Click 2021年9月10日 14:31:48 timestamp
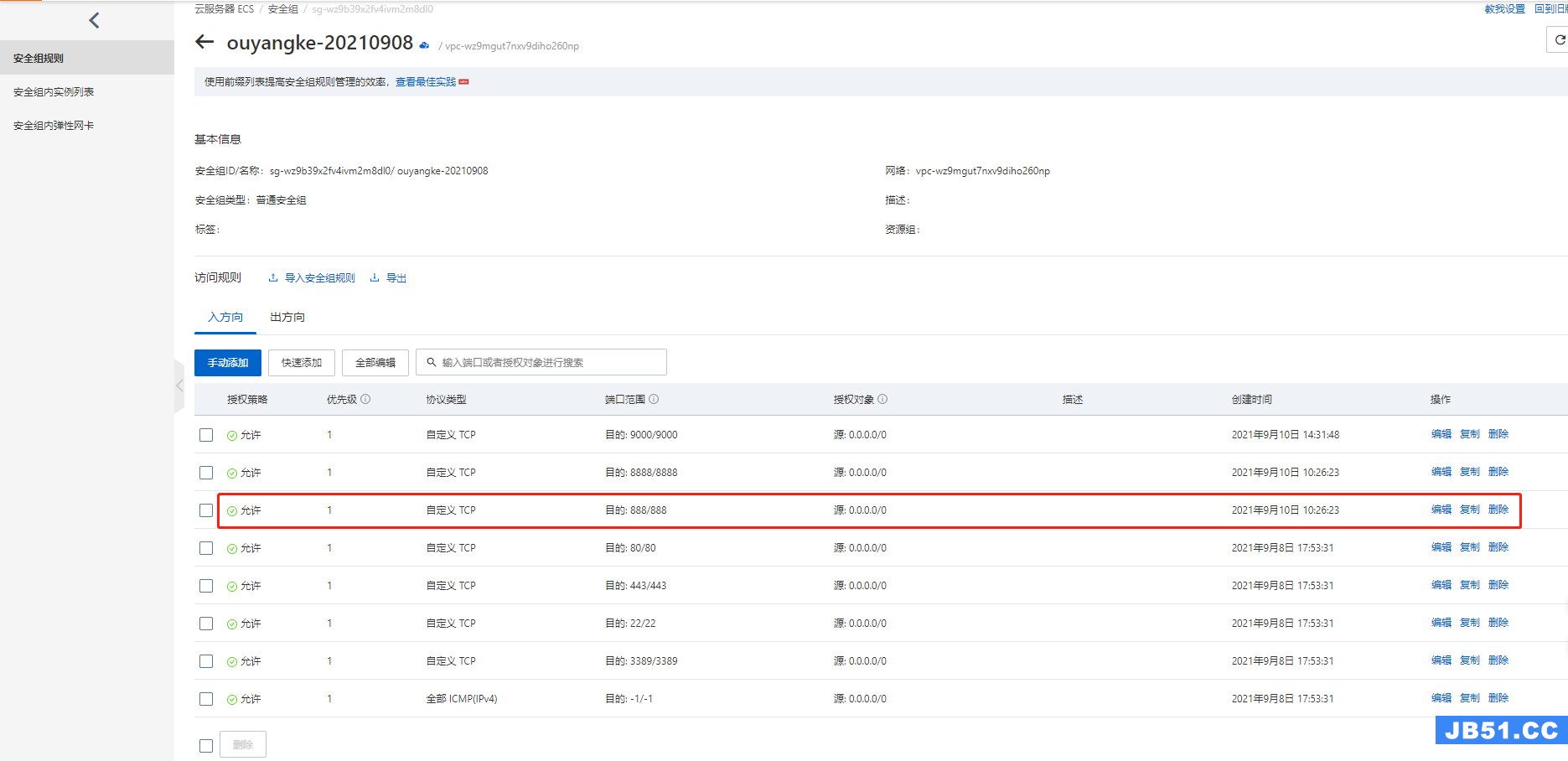The image size is (1568, 761). tap(1286, 435)
